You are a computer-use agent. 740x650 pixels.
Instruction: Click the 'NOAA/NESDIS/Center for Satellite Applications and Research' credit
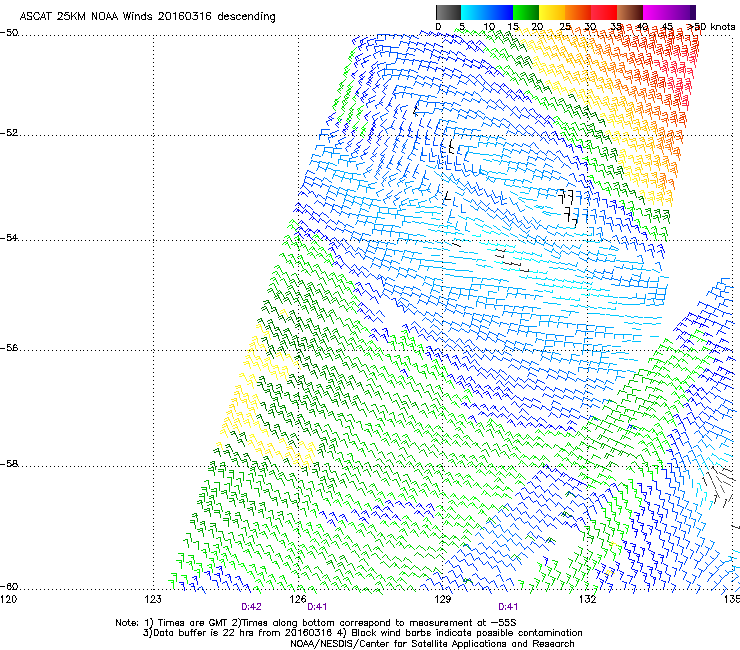432,644
